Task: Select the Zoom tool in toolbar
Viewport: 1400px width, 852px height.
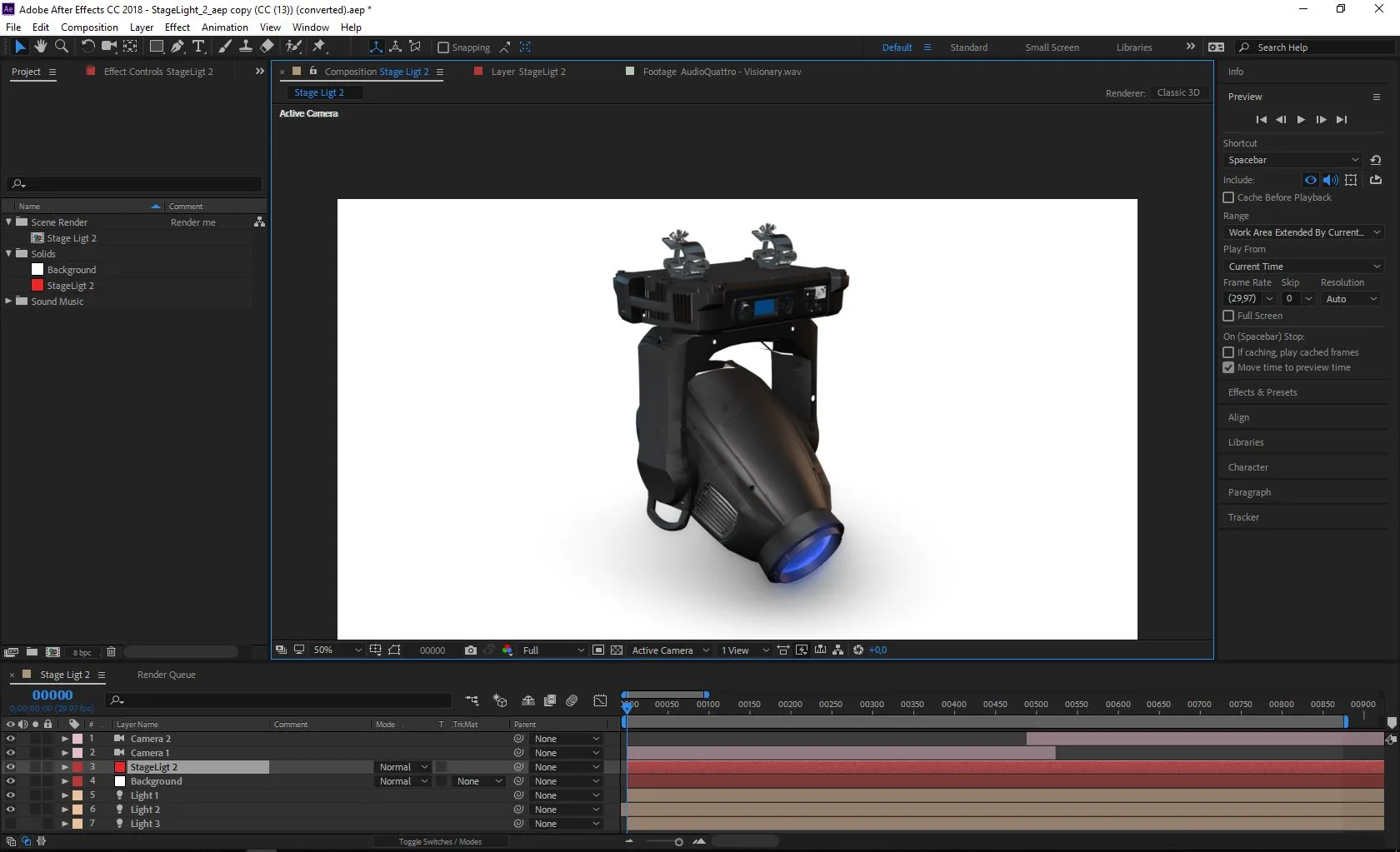Action: (x=61, y=47)
